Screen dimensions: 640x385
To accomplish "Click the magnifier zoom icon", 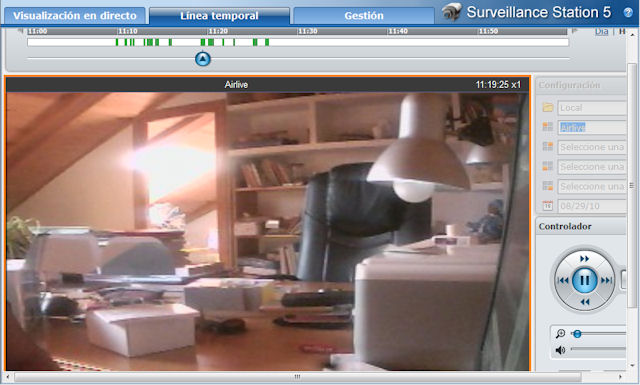I will pos(560,334).
